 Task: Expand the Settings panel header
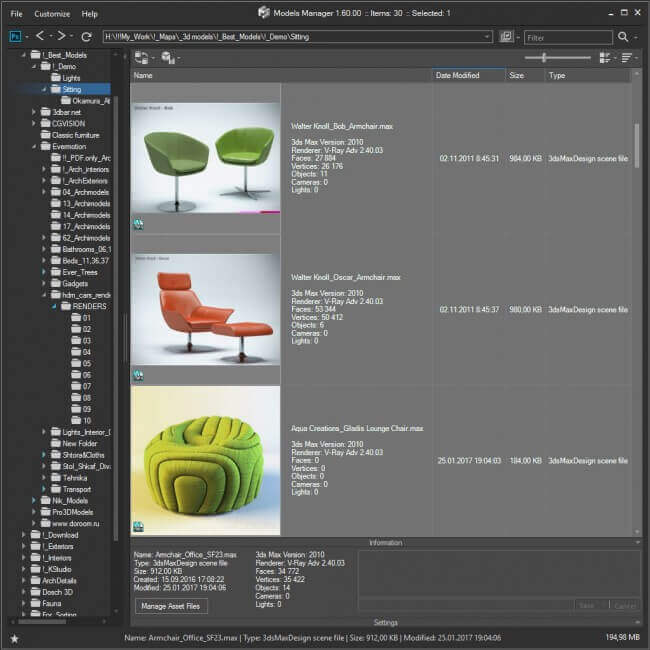pyautogui.click(x=386, y=622)
